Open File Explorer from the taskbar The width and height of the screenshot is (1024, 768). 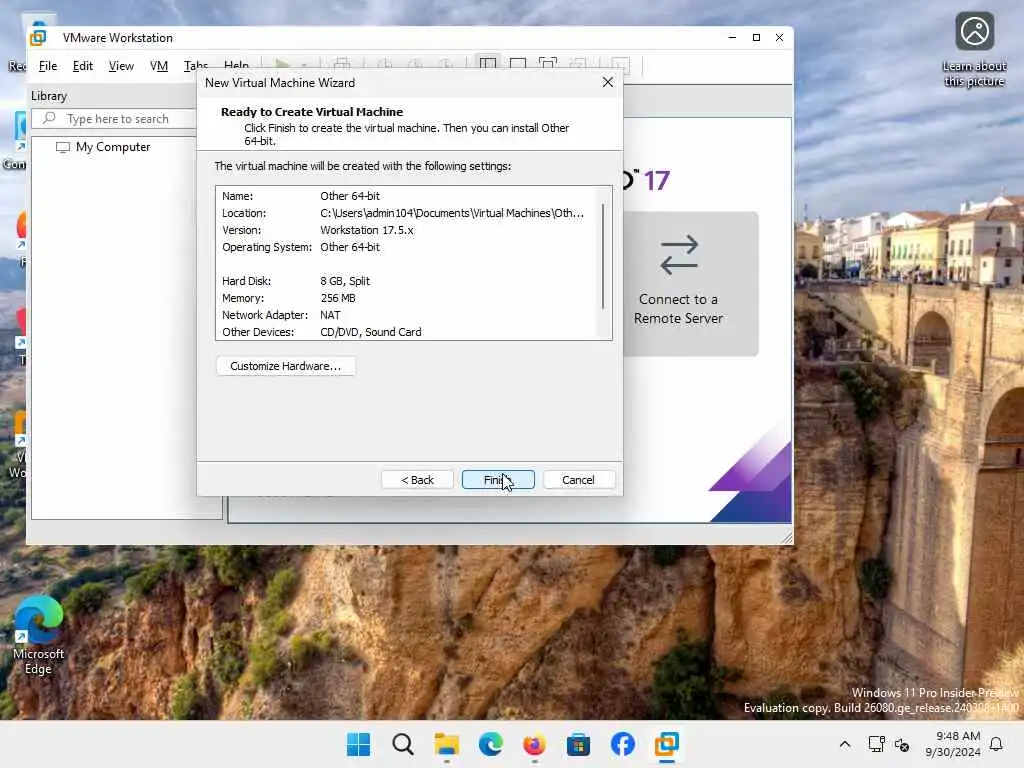click(x=447, y=744)
